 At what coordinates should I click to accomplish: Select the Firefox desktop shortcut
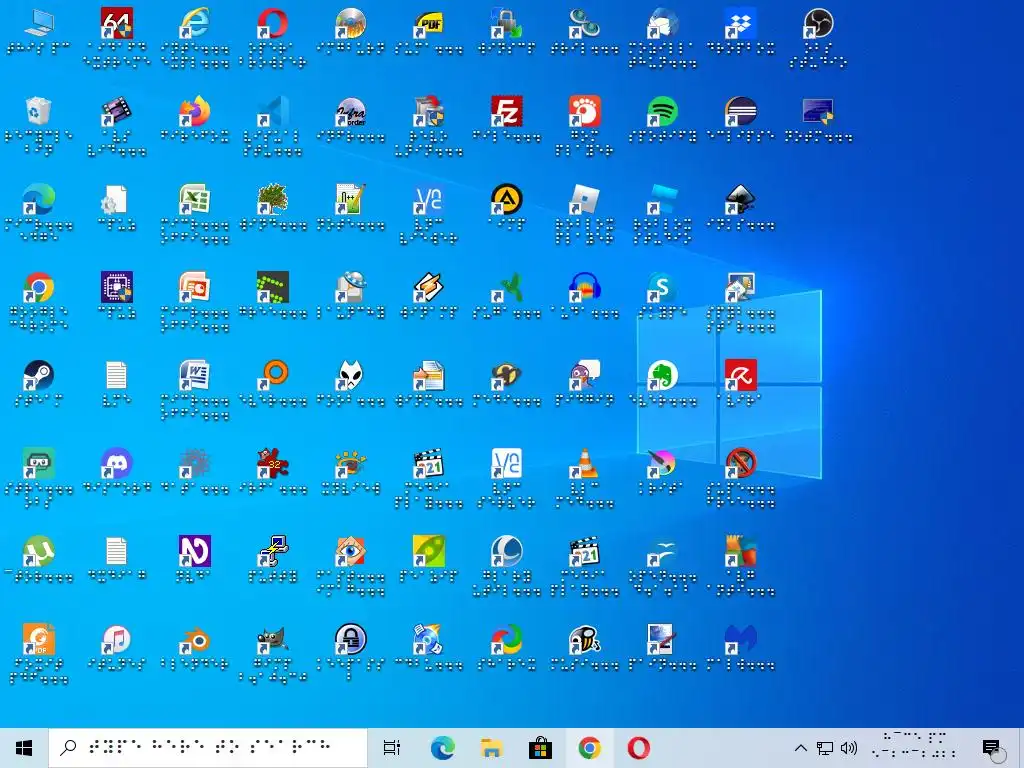click(195, 112)
